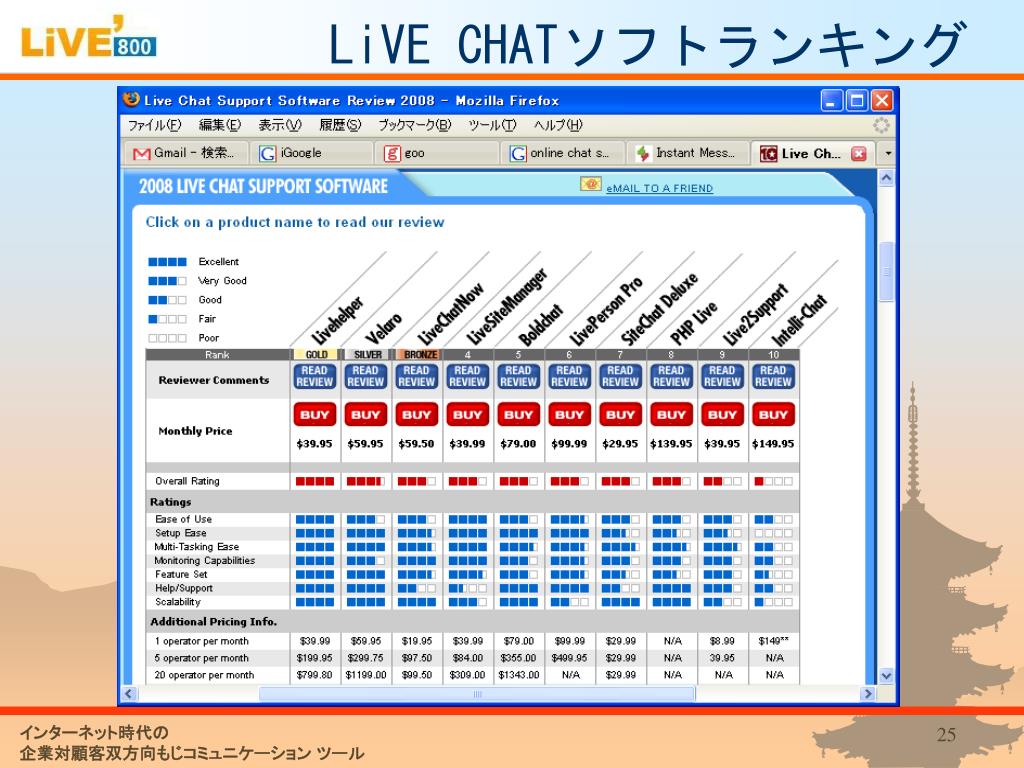Image resolution: width=1024 pixels, height=768 pixels.
Task: Switch to the Gmail tab
Action: click(185, 153)
